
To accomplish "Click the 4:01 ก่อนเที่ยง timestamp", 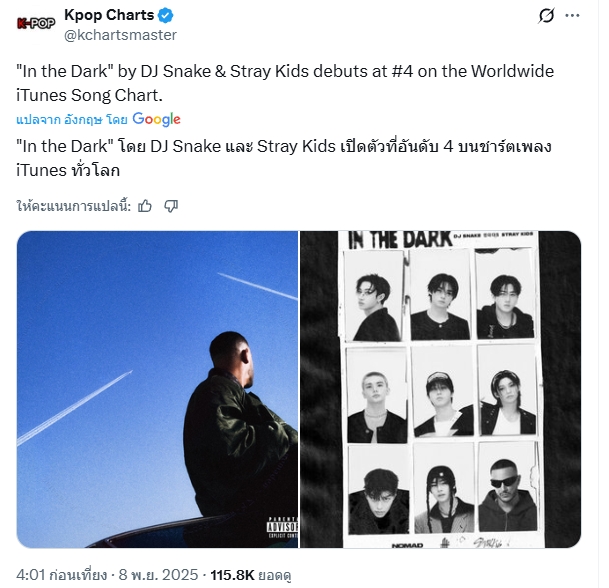I will click(61, 575).
